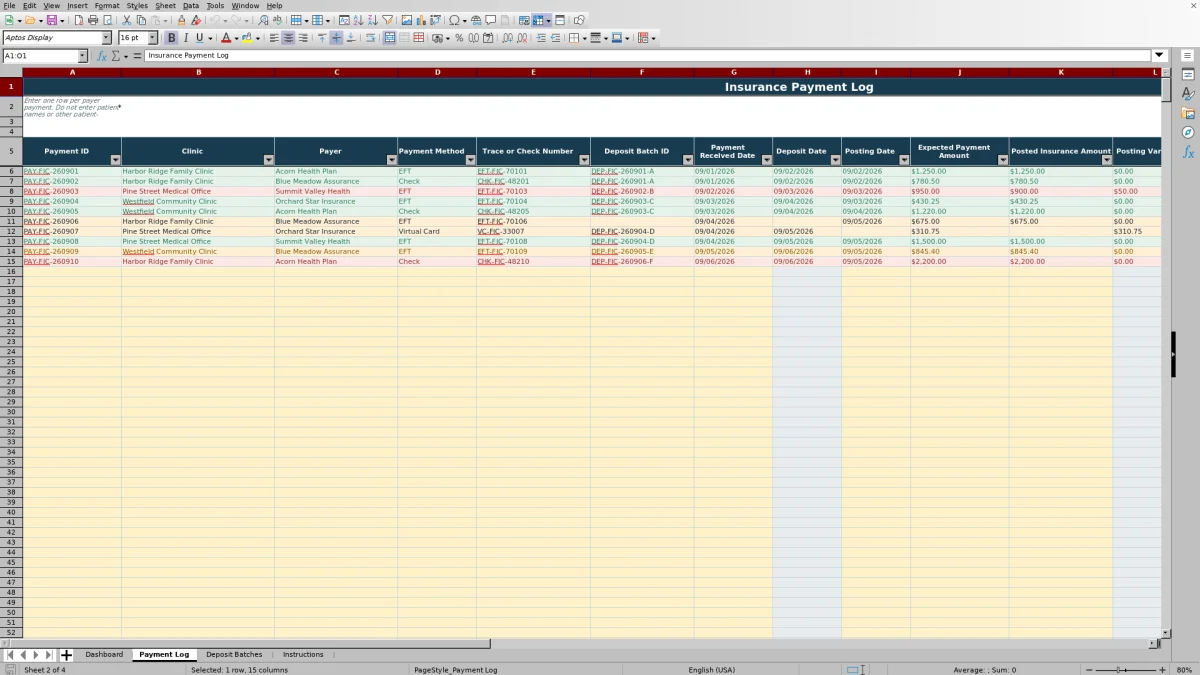Click the Function Wizard fx icon

[x=101, y=56]
